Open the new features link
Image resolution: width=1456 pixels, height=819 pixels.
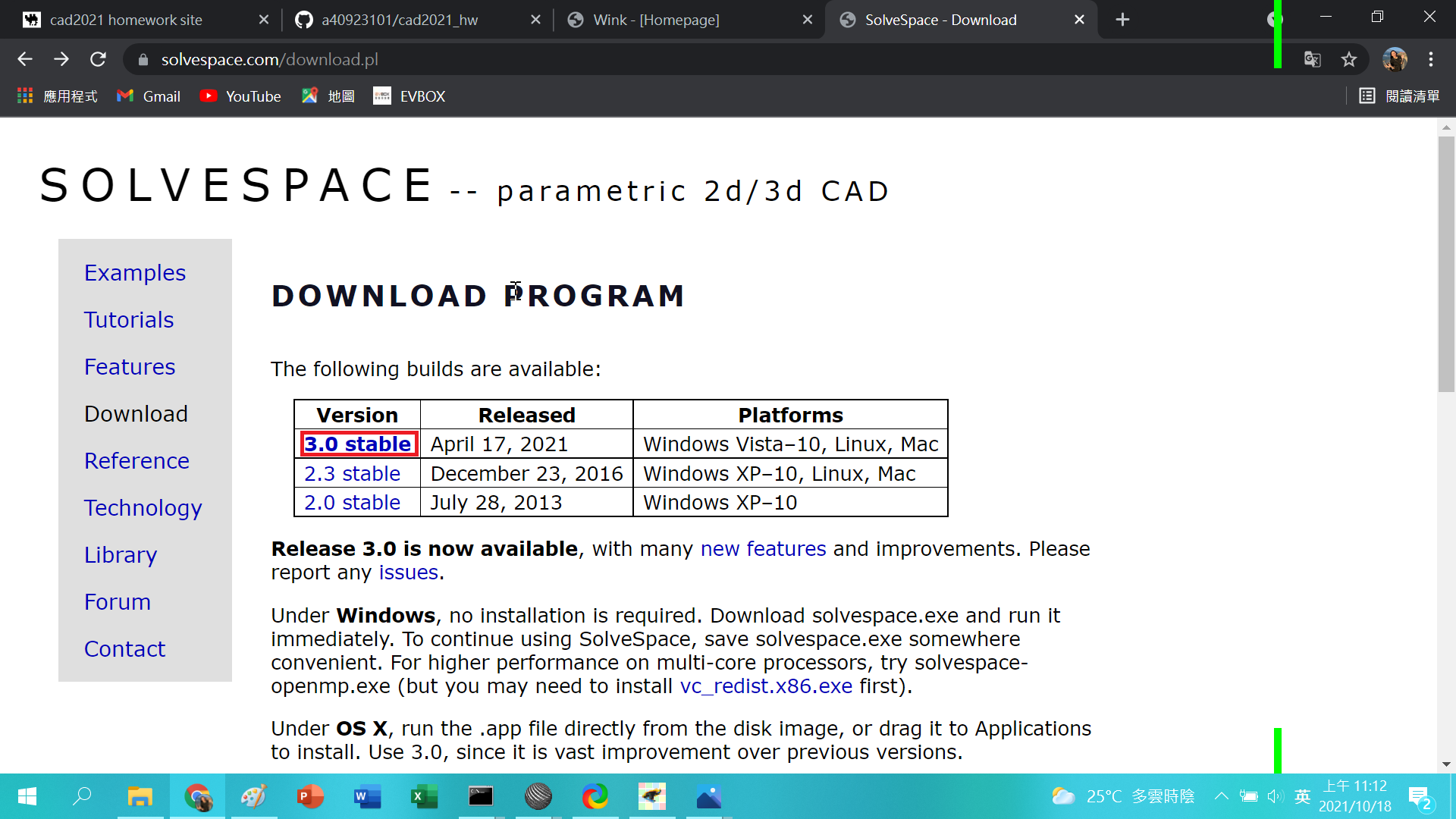(763, 549)
